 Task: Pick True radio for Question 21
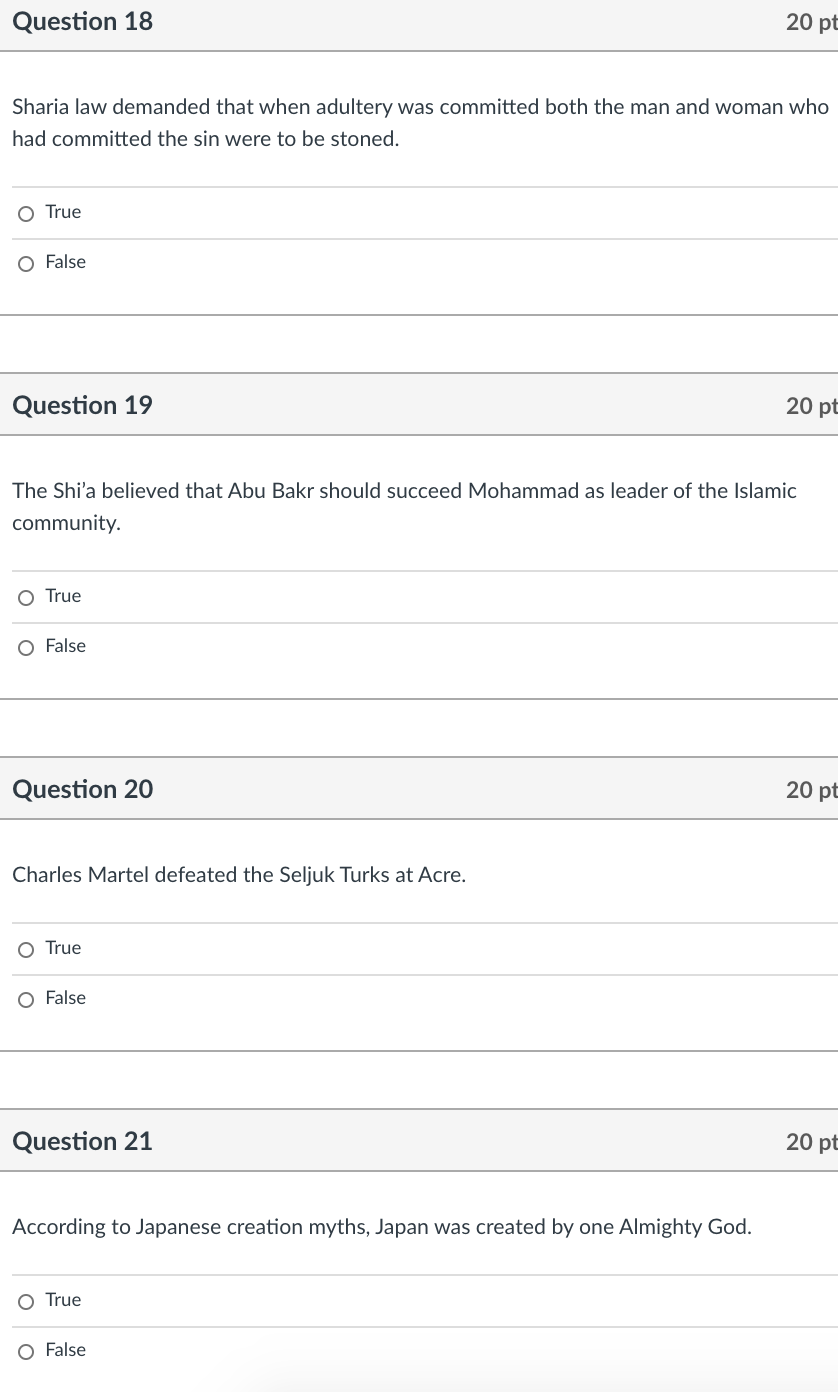[26, 1301]
